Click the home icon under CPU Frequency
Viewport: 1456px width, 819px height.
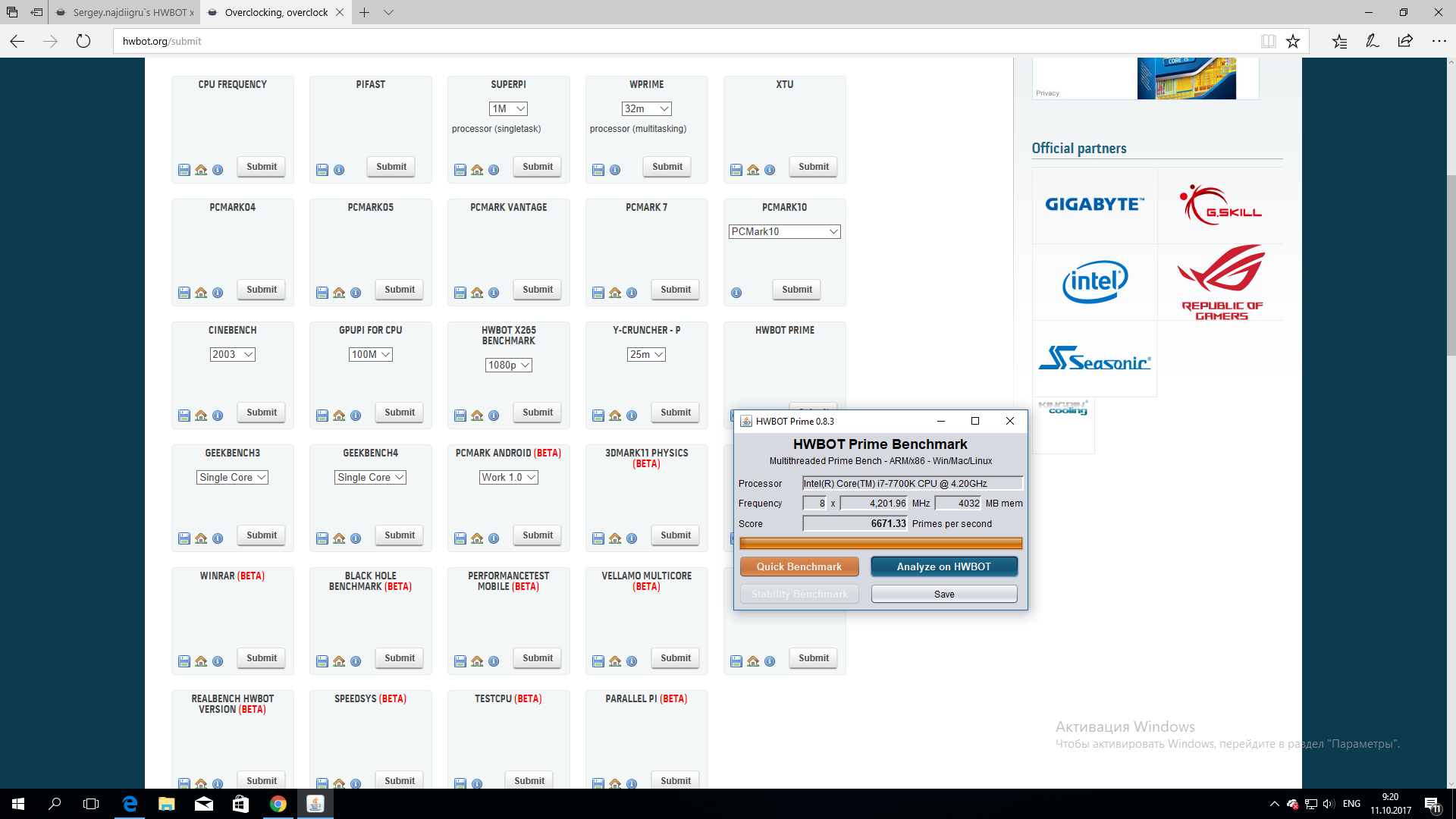point(201,170)
